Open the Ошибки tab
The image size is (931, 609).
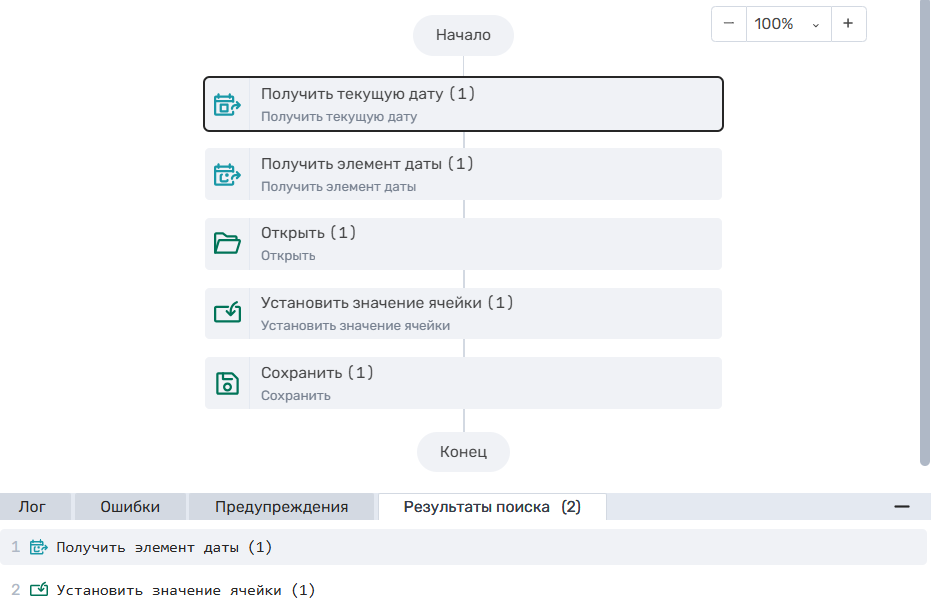130,507
